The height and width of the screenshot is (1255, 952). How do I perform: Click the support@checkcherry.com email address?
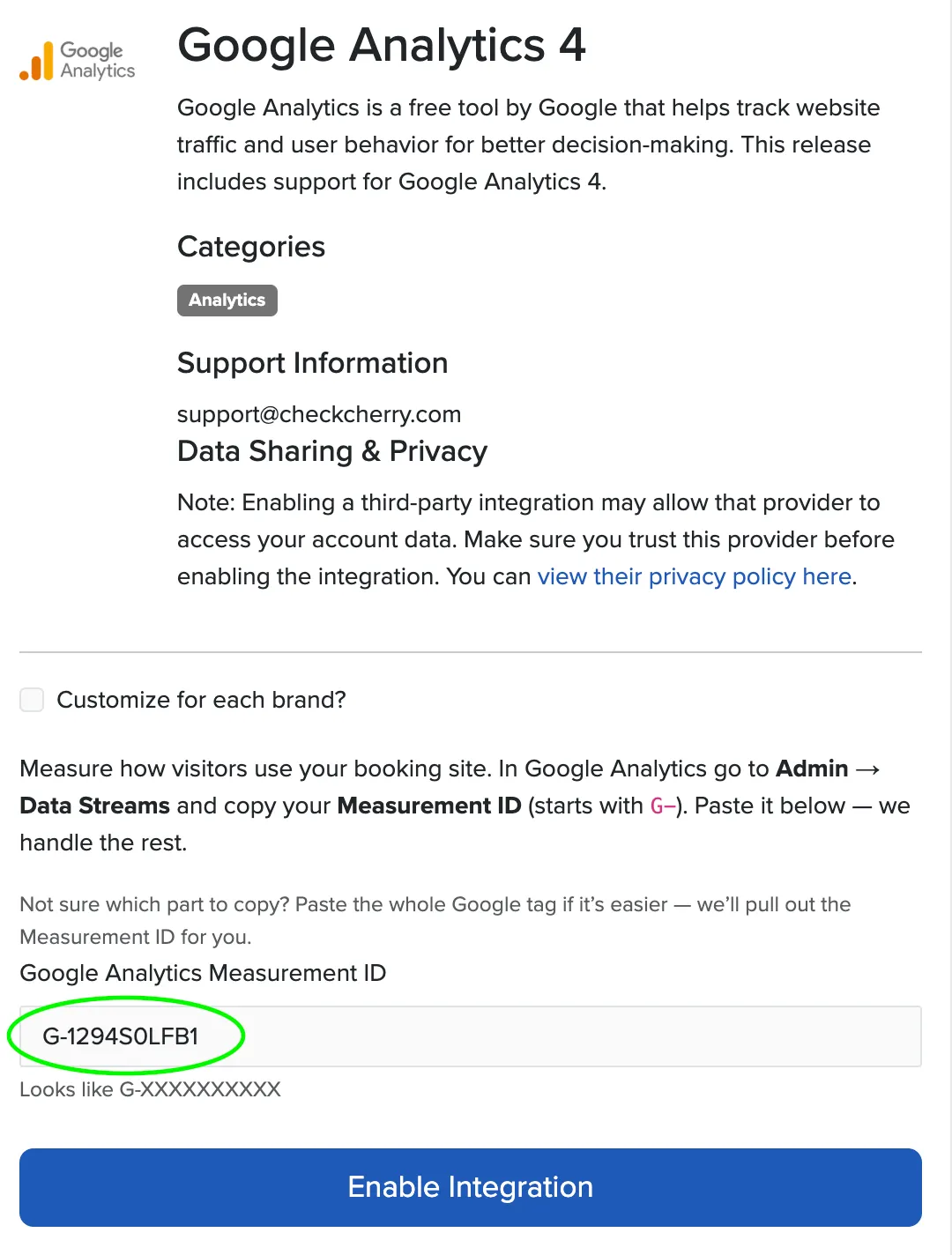pyautogui.click(x=319, y=414)
